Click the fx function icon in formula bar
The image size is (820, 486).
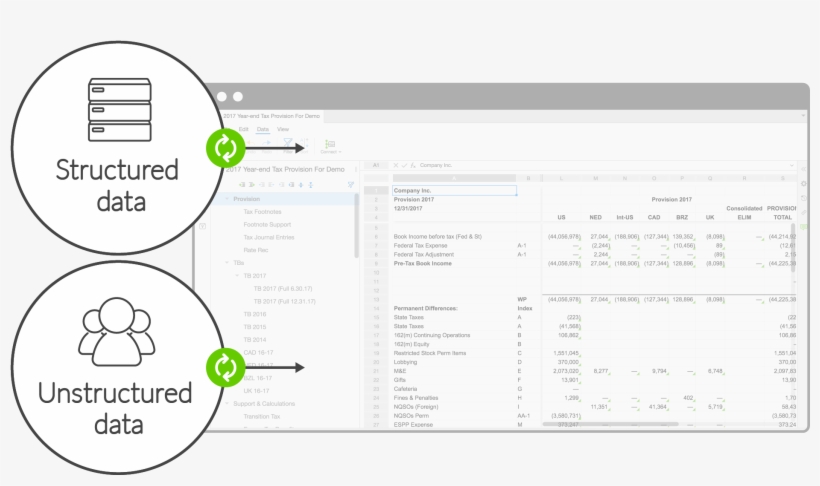pyautogui.click(x=413, y=165)
